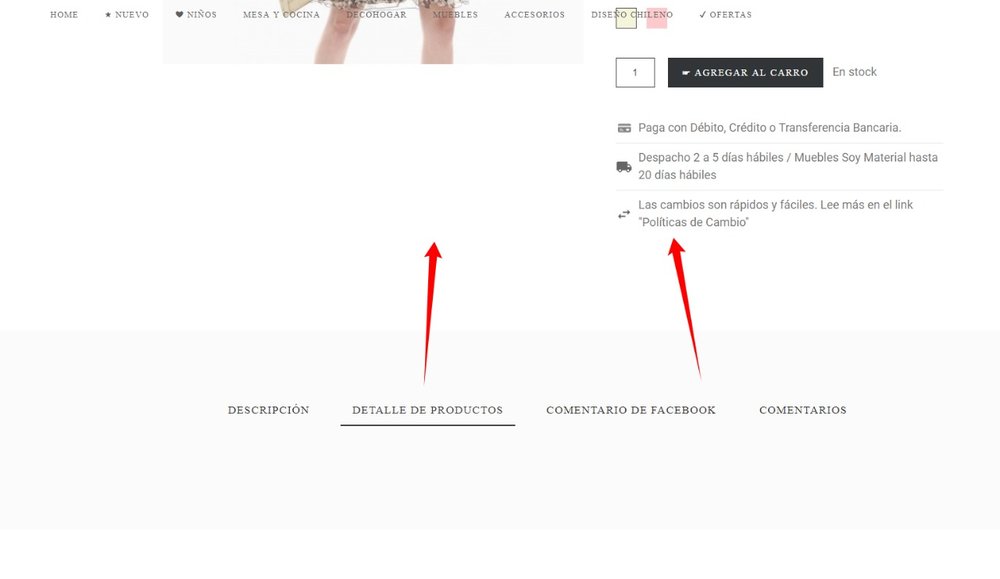The image size is (1000, 579).
Task: Select the pink color swatch
Action: coord(656,18)
